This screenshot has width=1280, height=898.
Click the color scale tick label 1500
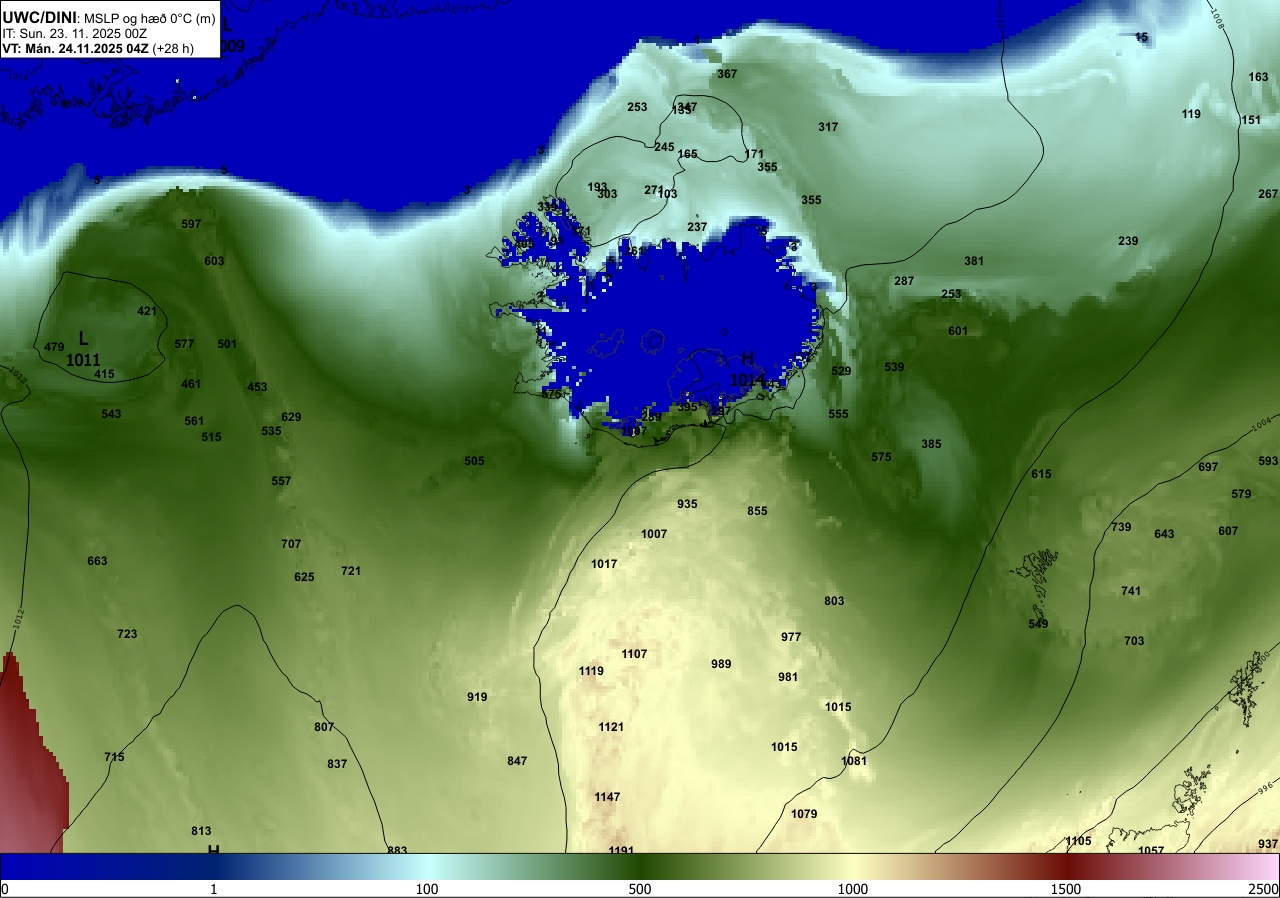pos(1066,889)
